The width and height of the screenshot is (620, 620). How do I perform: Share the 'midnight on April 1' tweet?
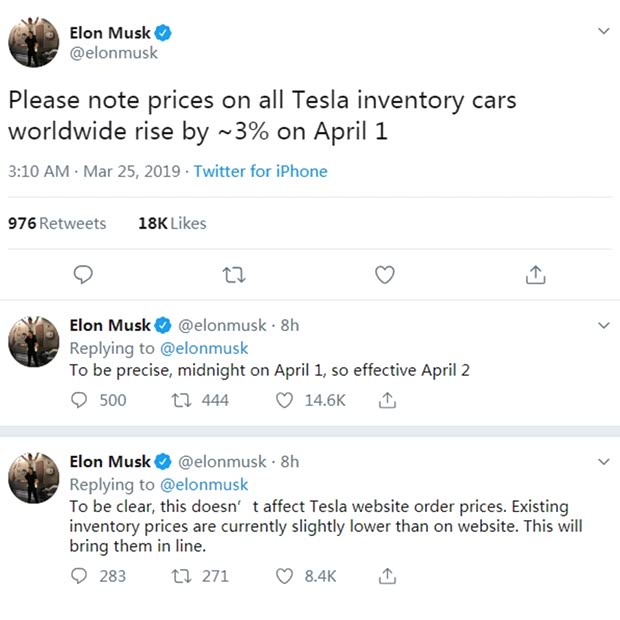[387, 400]
